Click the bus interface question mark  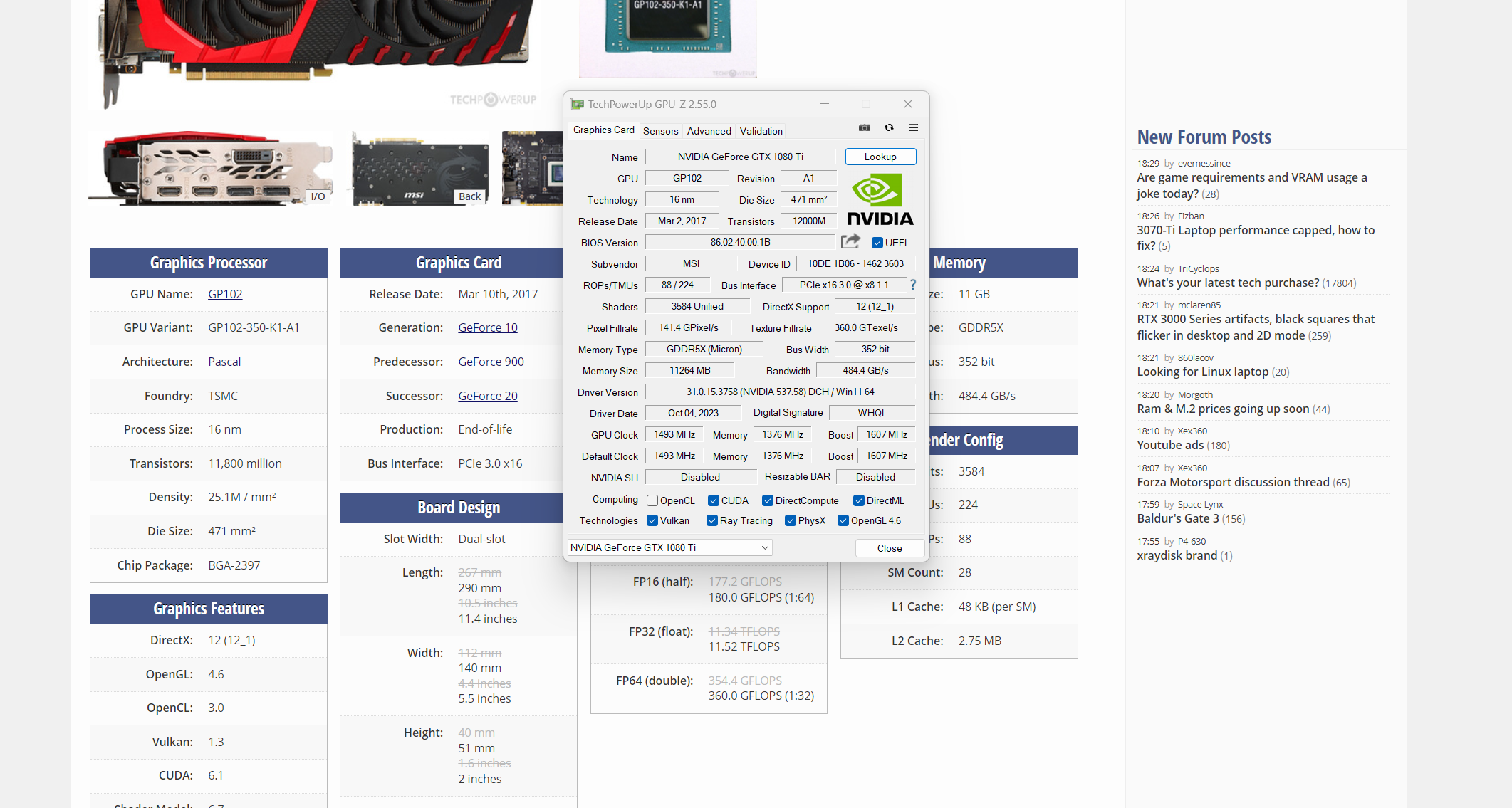(912, 285)
